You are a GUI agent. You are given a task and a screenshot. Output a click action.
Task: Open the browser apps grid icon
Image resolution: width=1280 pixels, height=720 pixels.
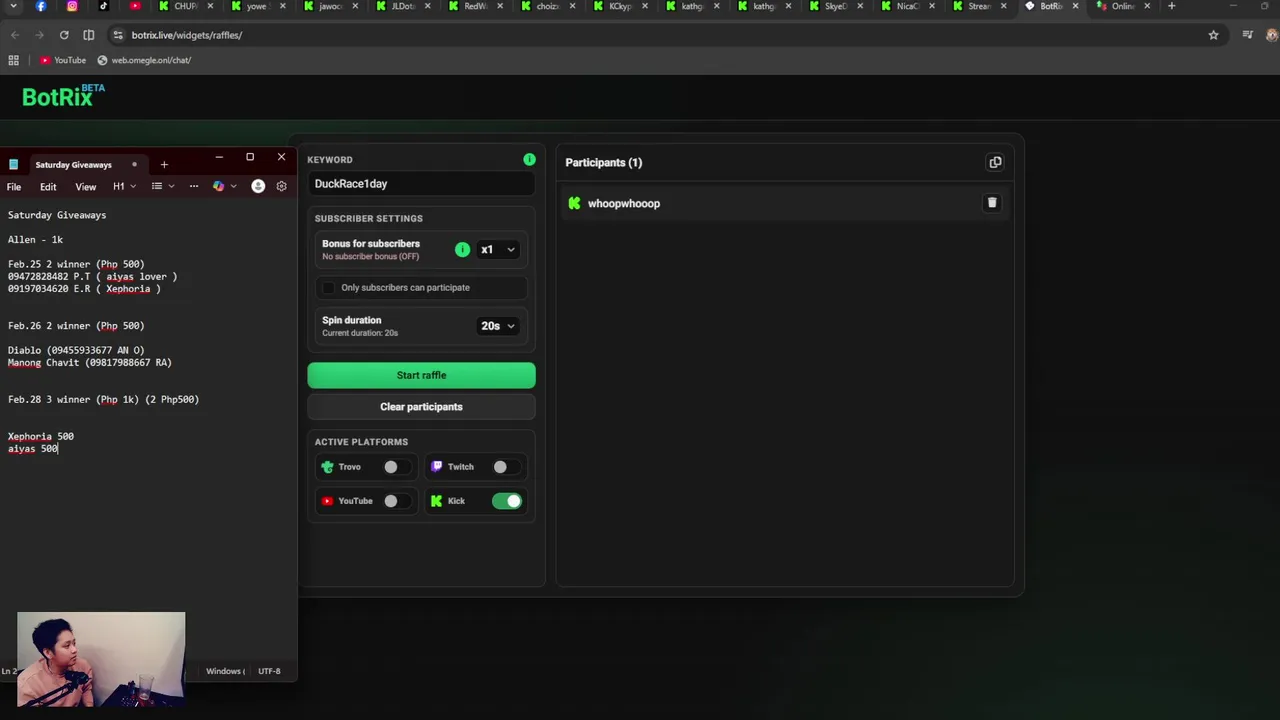click(x=13, y=60)
